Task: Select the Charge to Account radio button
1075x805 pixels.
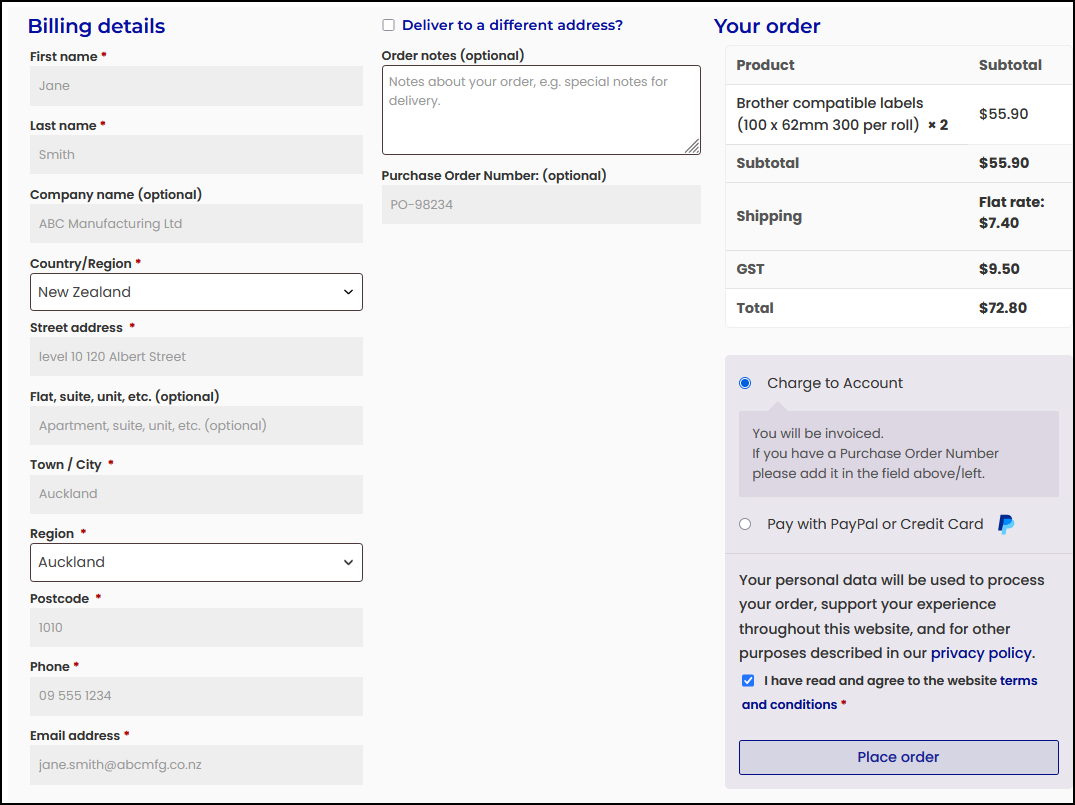Action: tap(745, 383)
